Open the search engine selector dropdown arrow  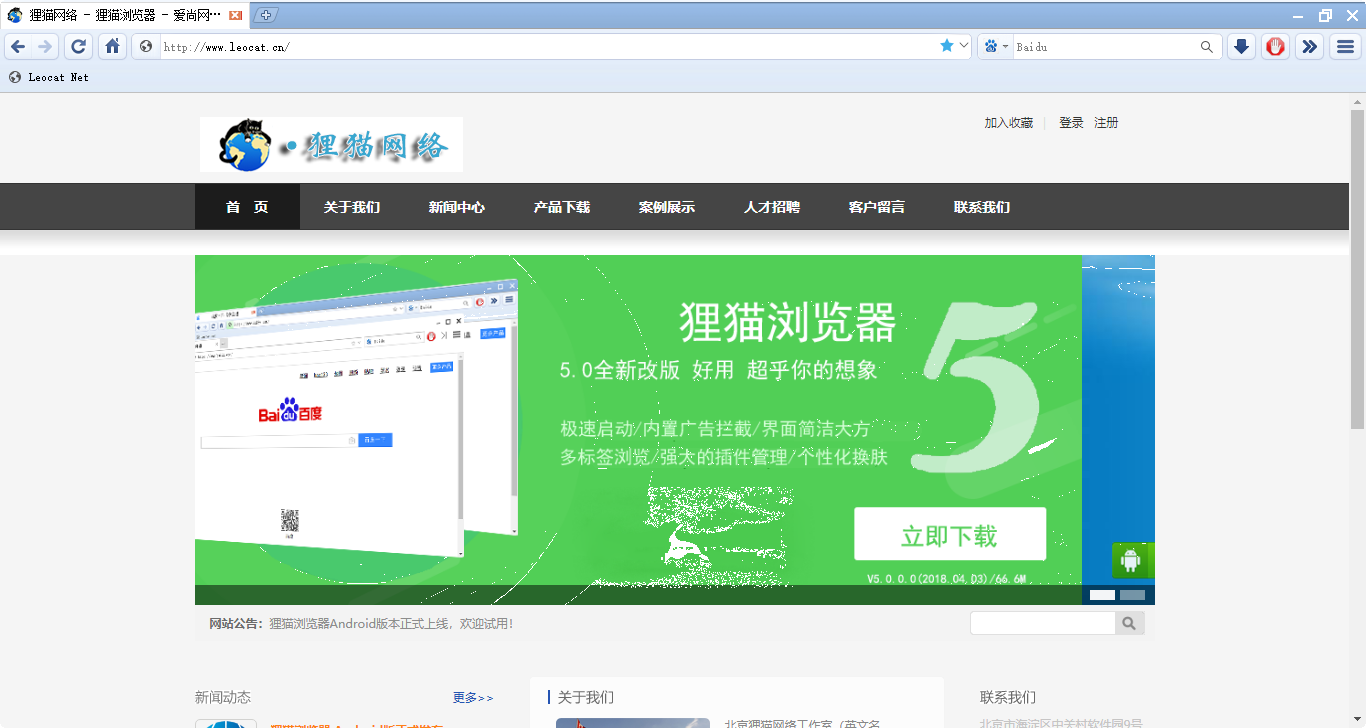[1005, 47]
